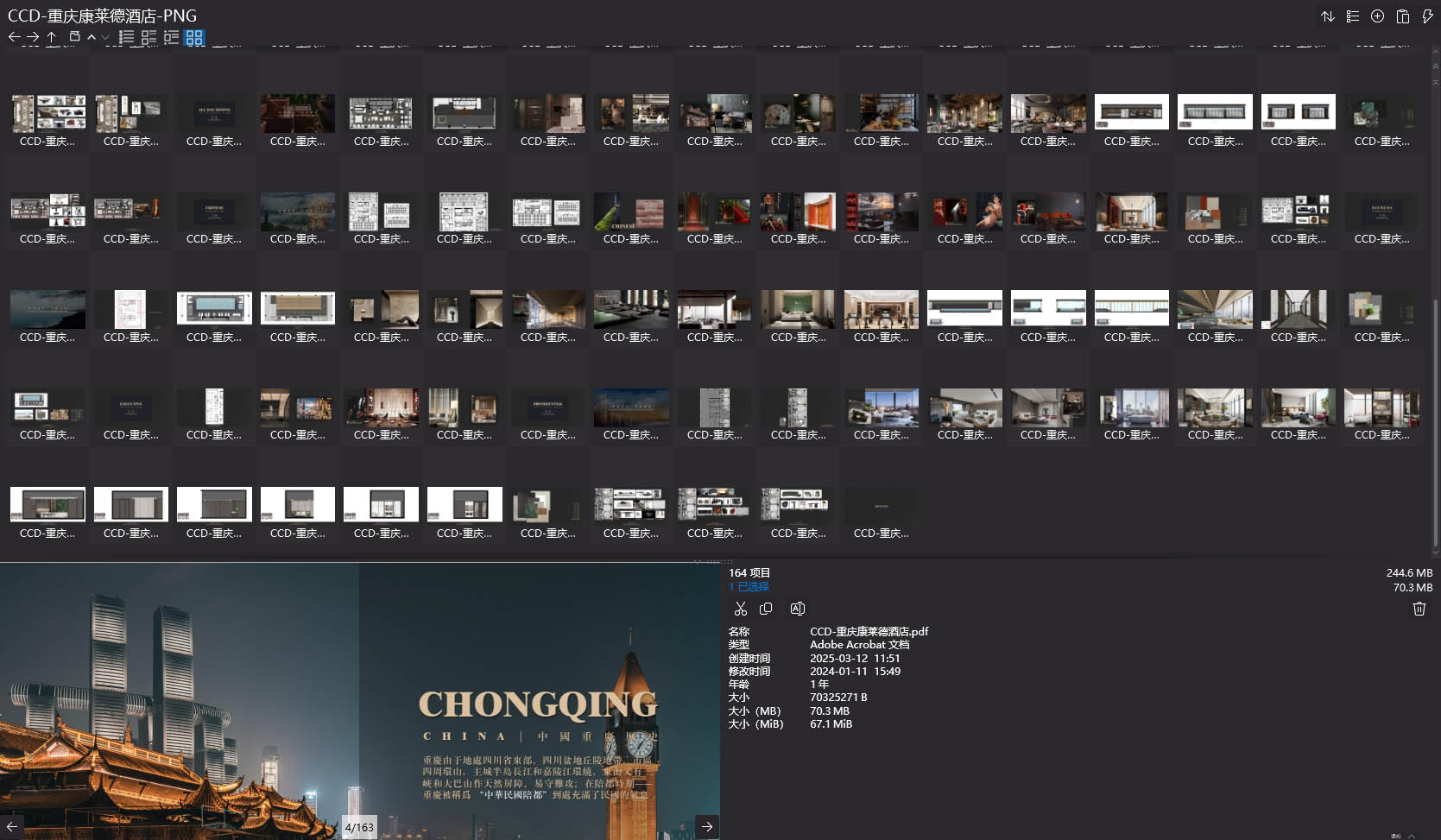Copy the selected file
The height and width of the screenshot is (840, 1441).
tap(766, 609)
